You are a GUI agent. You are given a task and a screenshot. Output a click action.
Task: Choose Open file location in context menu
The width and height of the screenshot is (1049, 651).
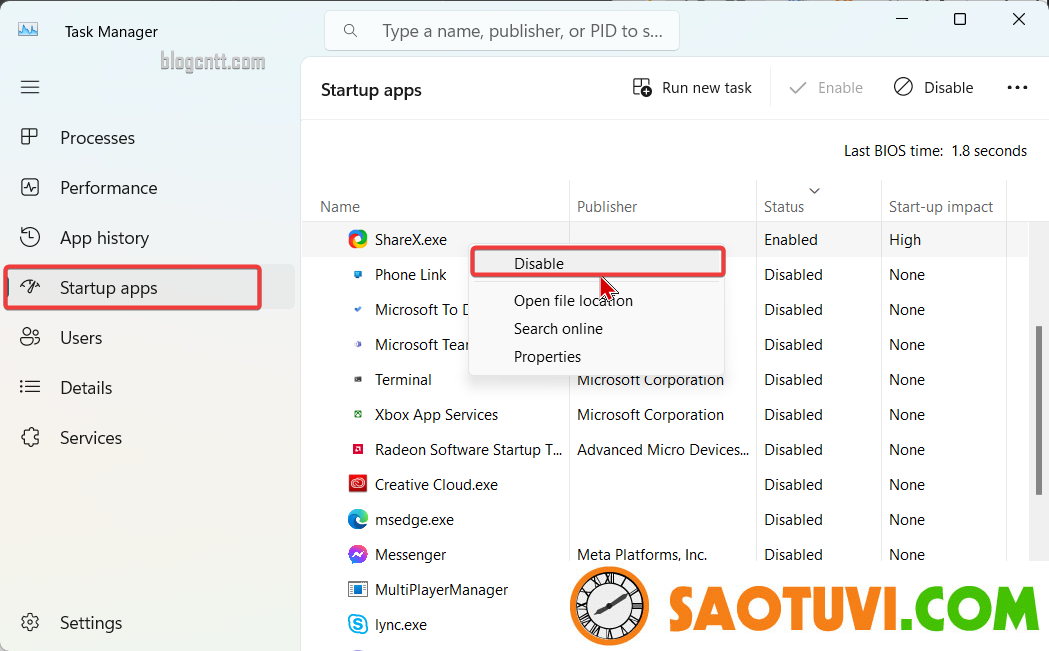573,301
